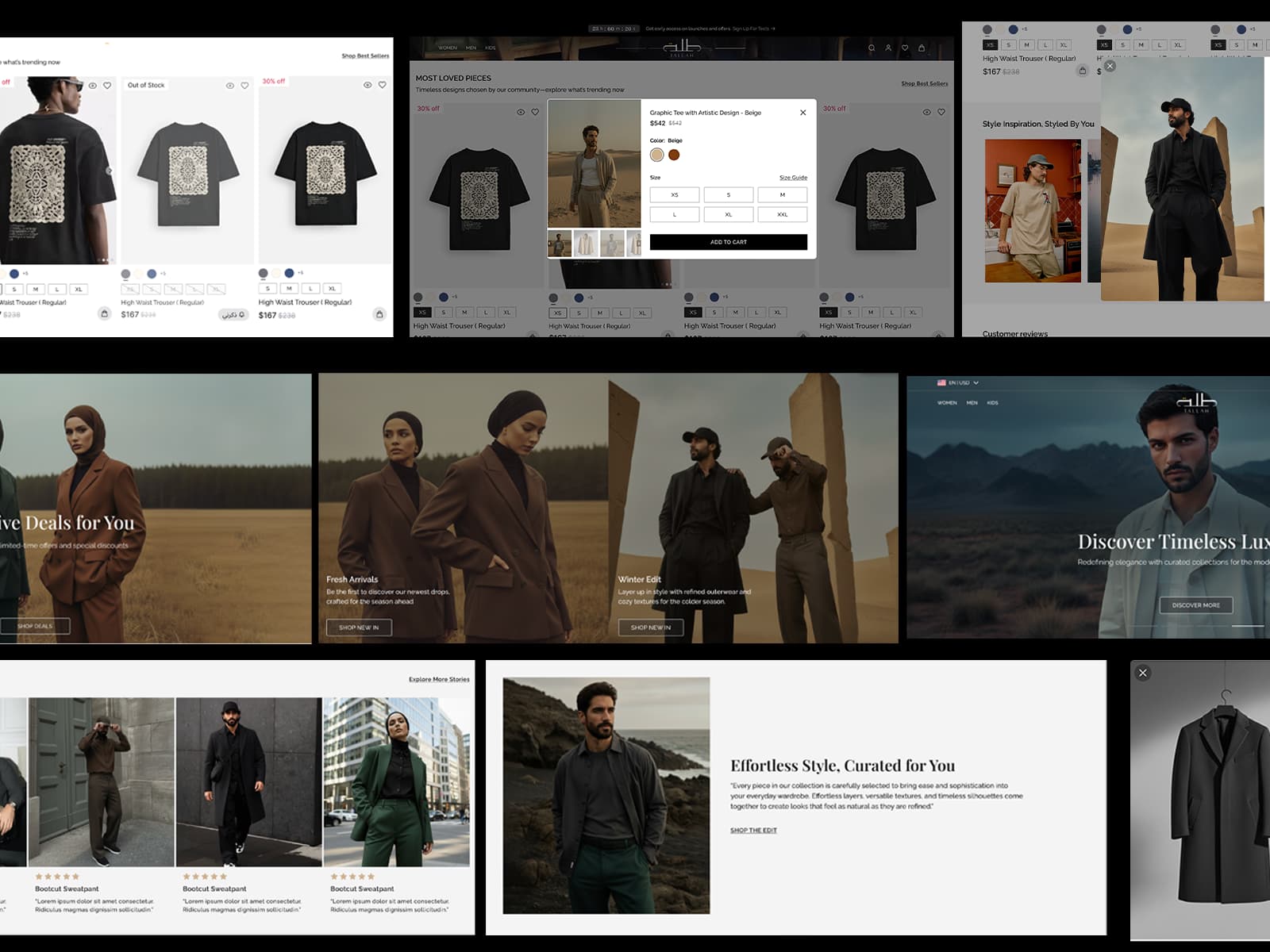Viewport: 1270px width, 952px height.
Task: Favorite the Out of Stock product with heart
Action: coord(244,86)
